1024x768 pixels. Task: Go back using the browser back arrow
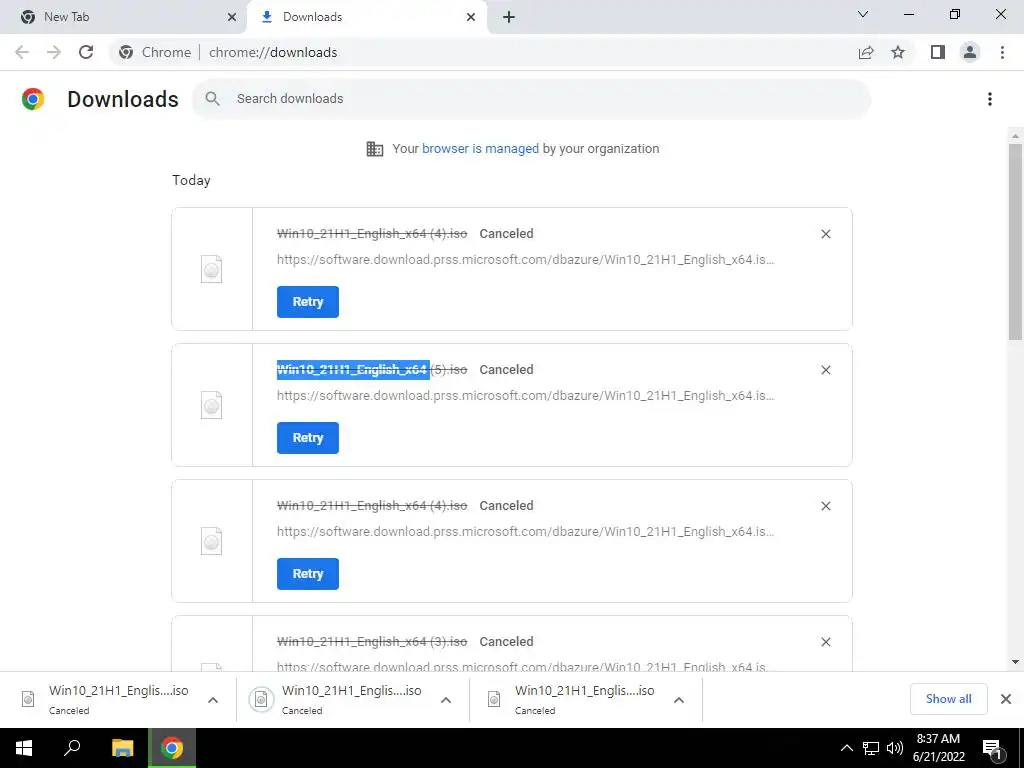pos(22,52)
